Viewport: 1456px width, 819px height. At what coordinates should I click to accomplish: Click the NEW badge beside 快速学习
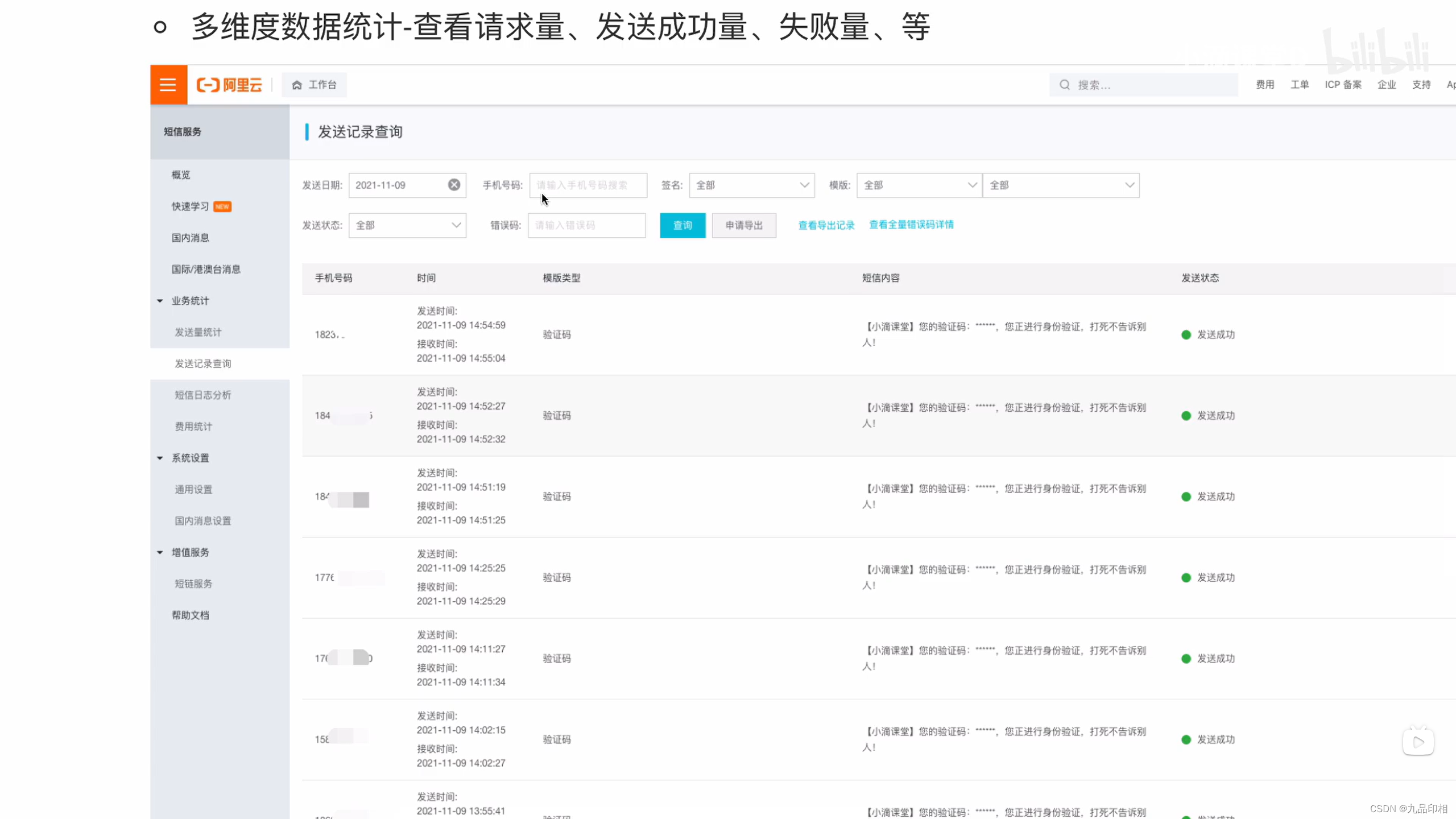pos(222,206)
